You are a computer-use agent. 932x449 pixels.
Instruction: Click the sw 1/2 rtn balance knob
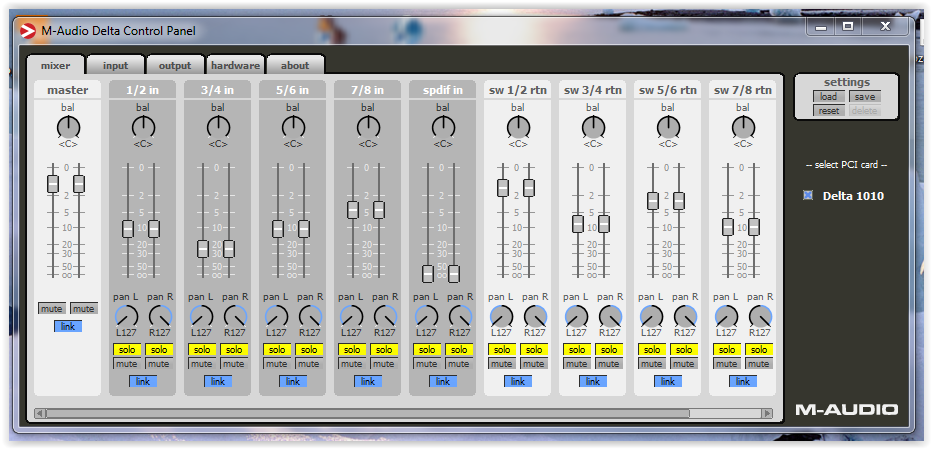point(518,127)
